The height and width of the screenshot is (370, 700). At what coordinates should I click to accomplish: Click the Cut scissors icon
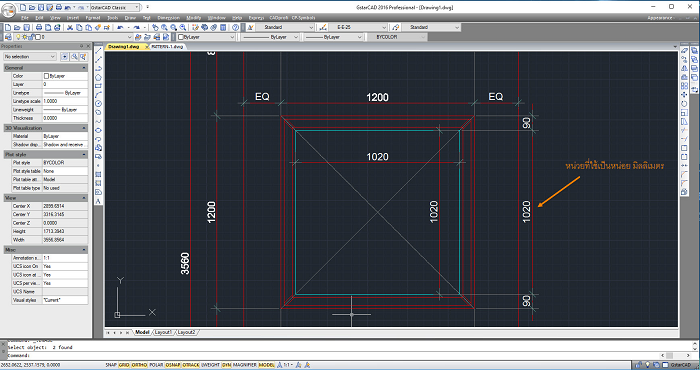[x=70, y=28]
